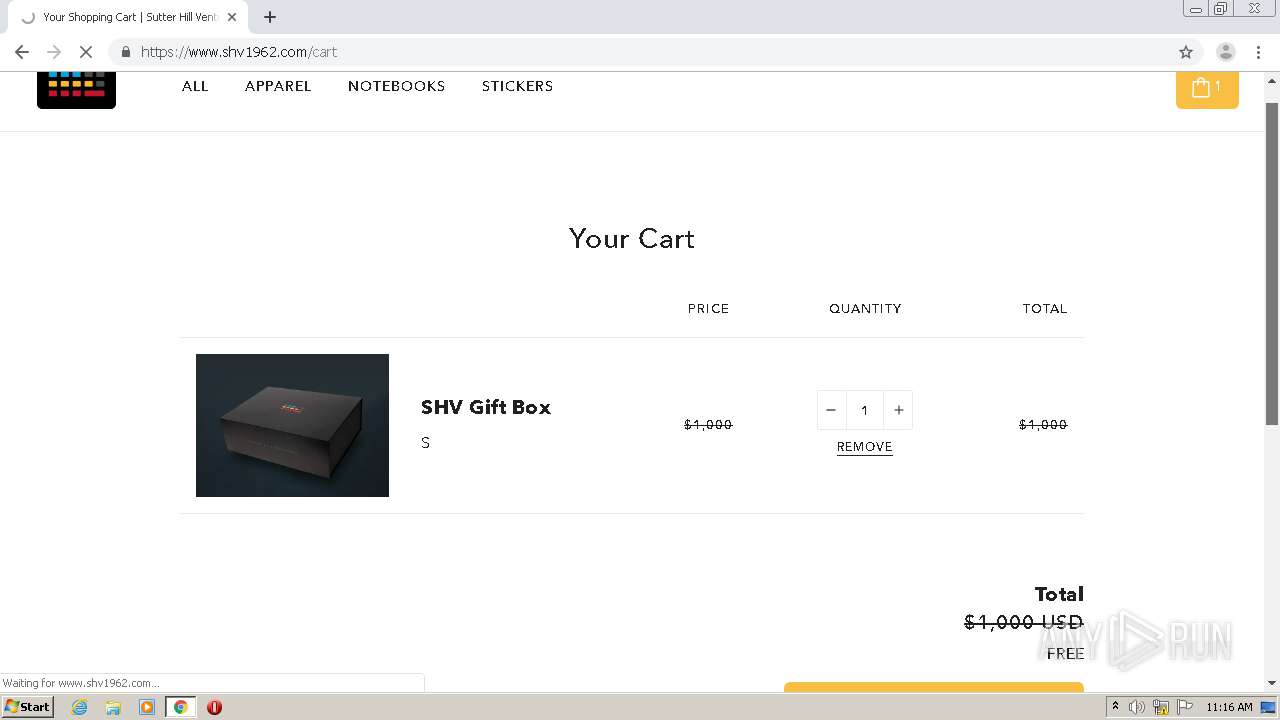This screenshot has width=1280, height=720.
Task: Open the Windows Start menu
Action: click(28, 707)
